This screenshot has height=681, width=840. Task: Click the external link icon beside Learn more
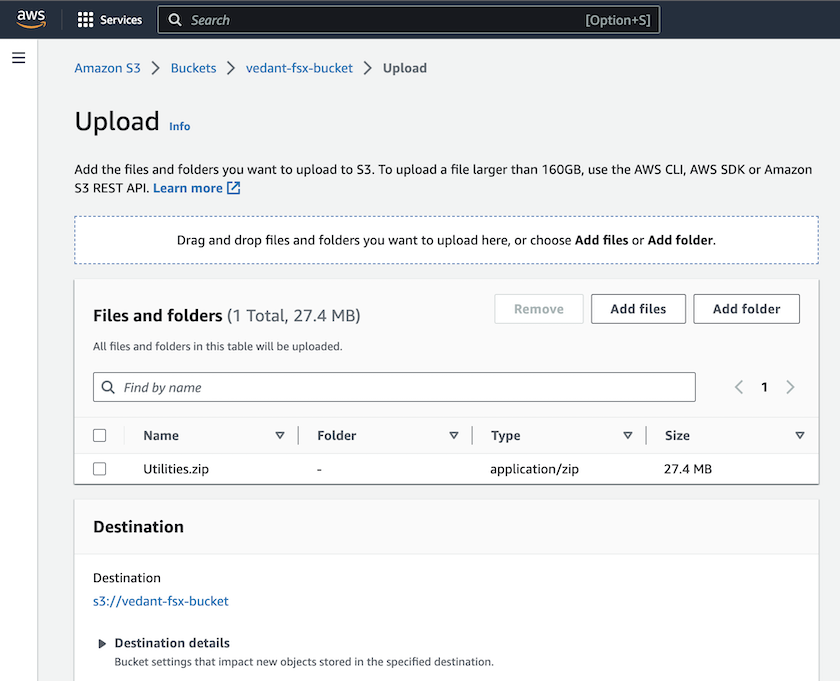234,188
